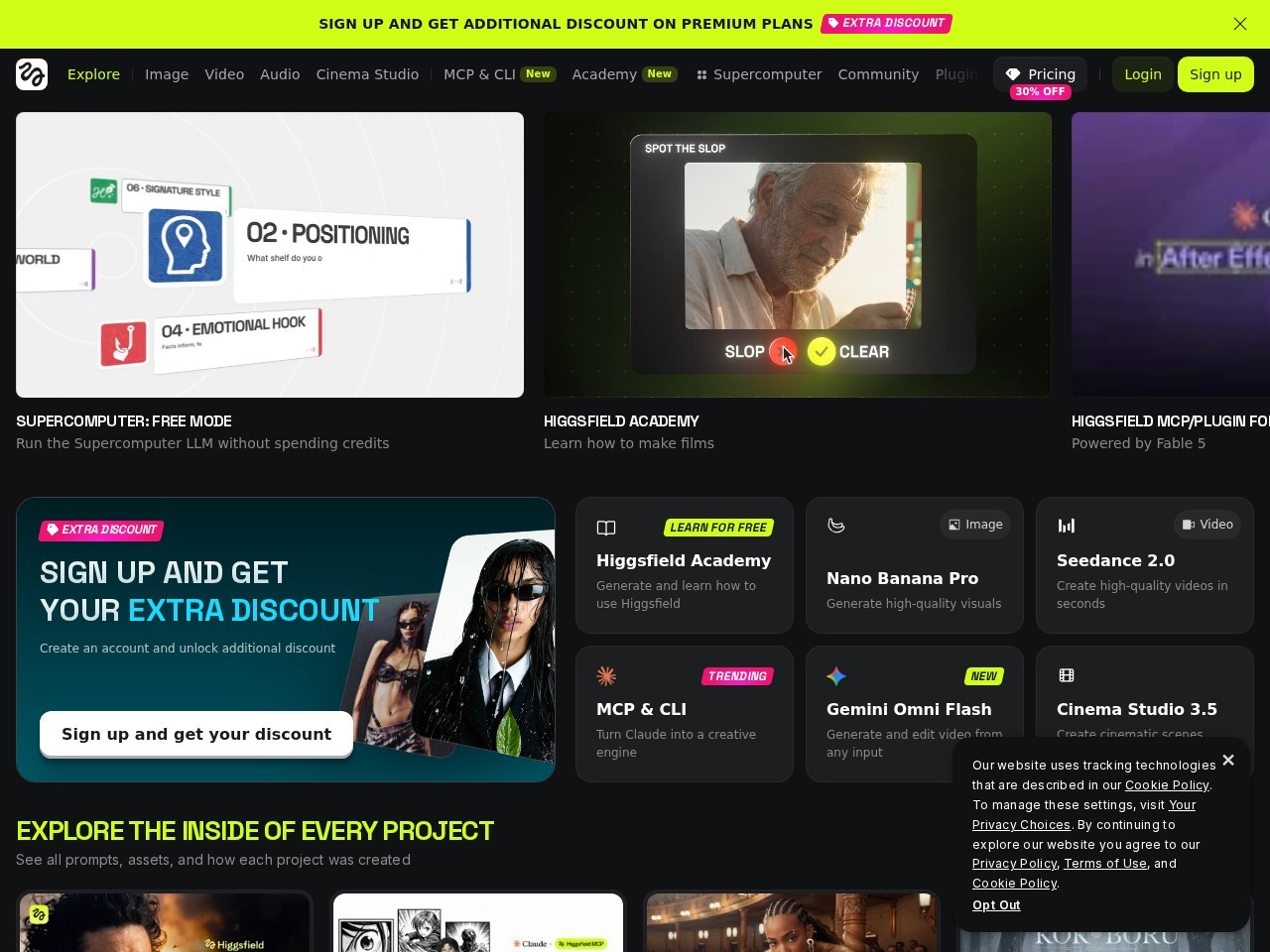Open the Audio menu item

280,74
